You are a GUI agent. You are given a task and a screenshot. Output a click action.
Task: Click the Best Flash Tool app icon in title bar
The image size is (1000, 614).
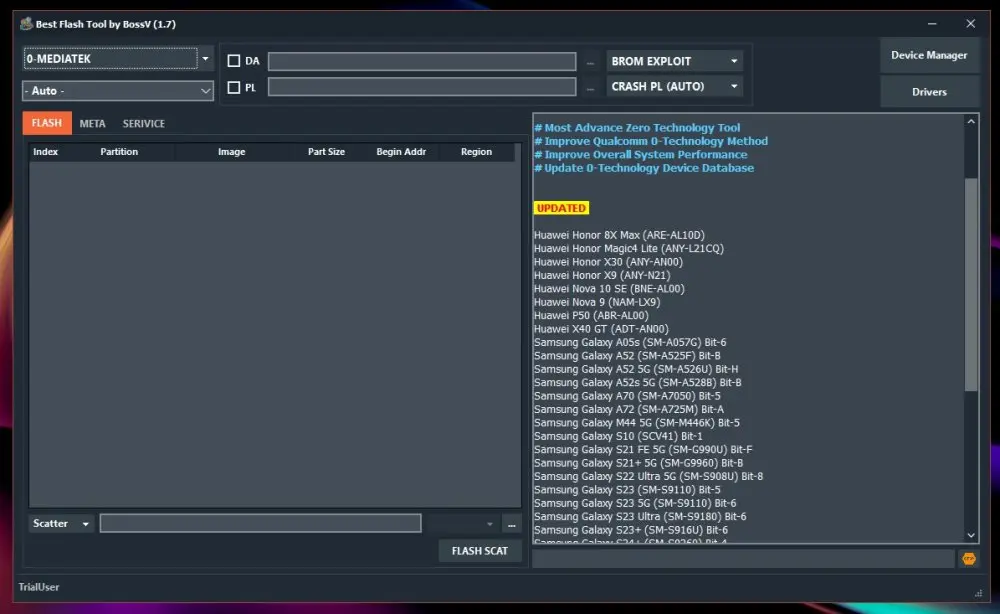26,24
